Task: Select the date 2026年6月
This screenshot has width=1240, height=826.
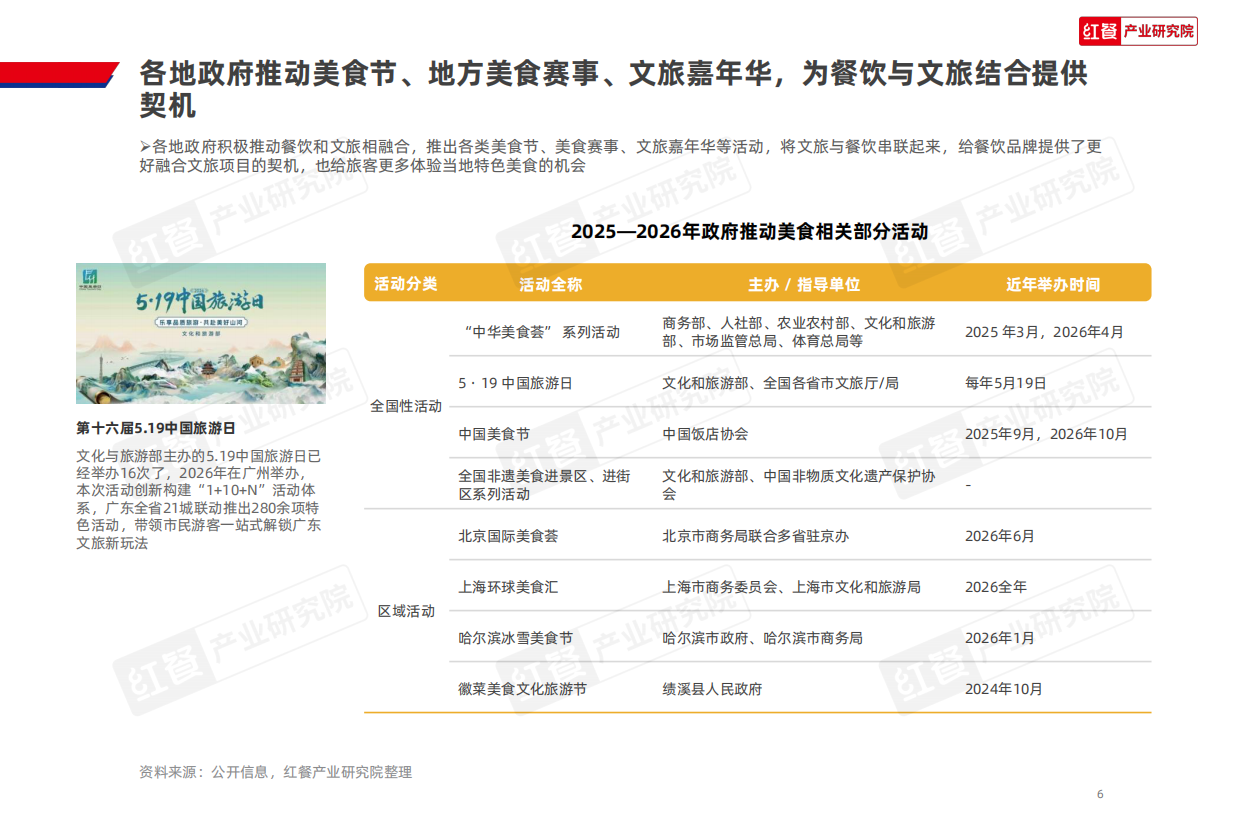Action: click(x=1000, y=536)
